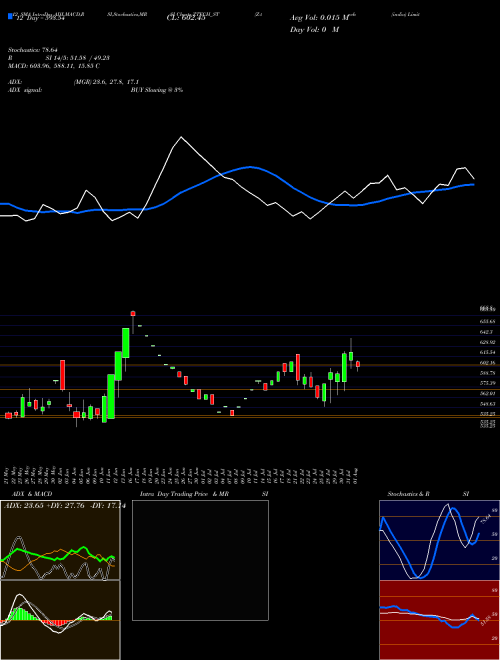Image resolution: width=500 pixels, height=660 pixels.
Task: Click the 615.54 price axis label
Action: (x=487, y=352)
